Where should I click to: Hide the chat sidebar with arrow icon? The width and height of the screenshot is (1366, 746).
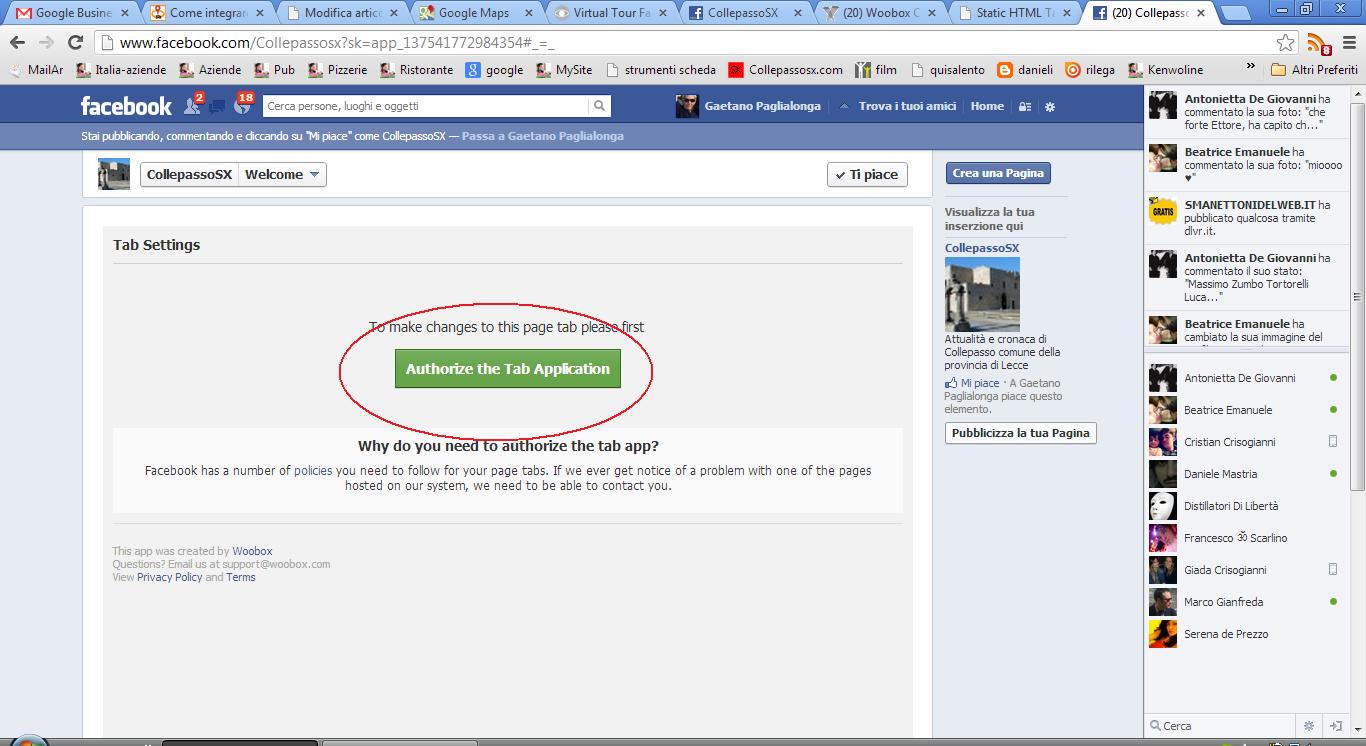point(1335,726)
